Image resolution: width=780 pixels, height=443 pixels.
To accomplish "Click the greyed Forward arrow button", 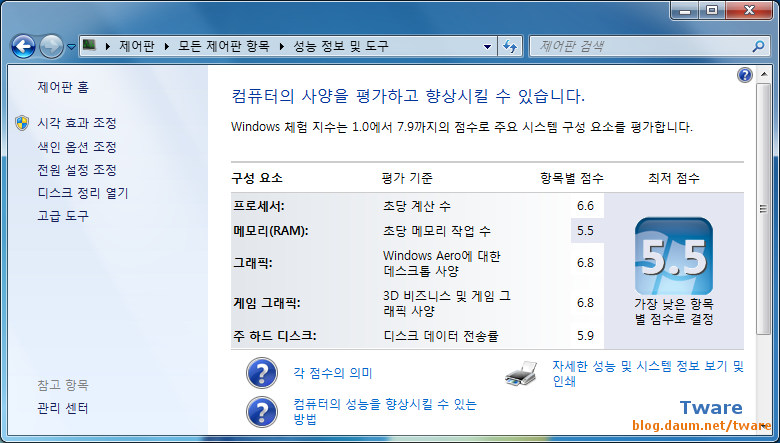I will 51,47.
